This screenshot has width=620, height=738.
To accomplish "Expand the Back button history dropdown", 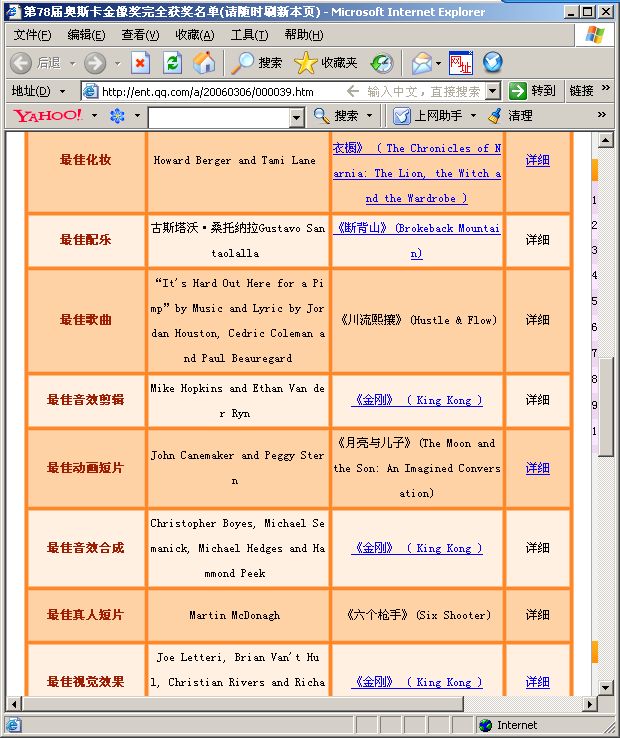I will click(72, 63).
